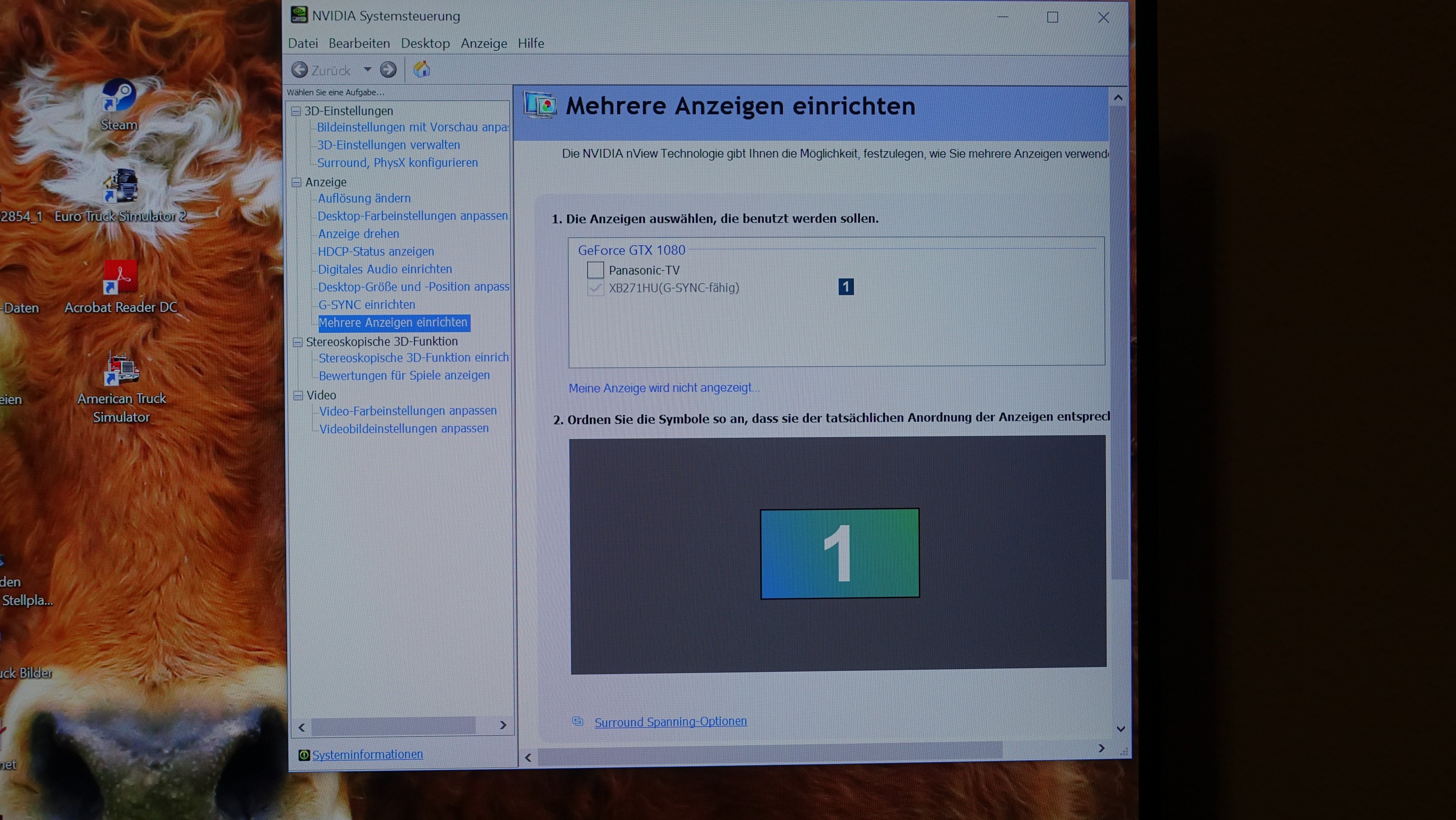
Task: Collapse the Anzeige tree section
Action: point(296,182)
